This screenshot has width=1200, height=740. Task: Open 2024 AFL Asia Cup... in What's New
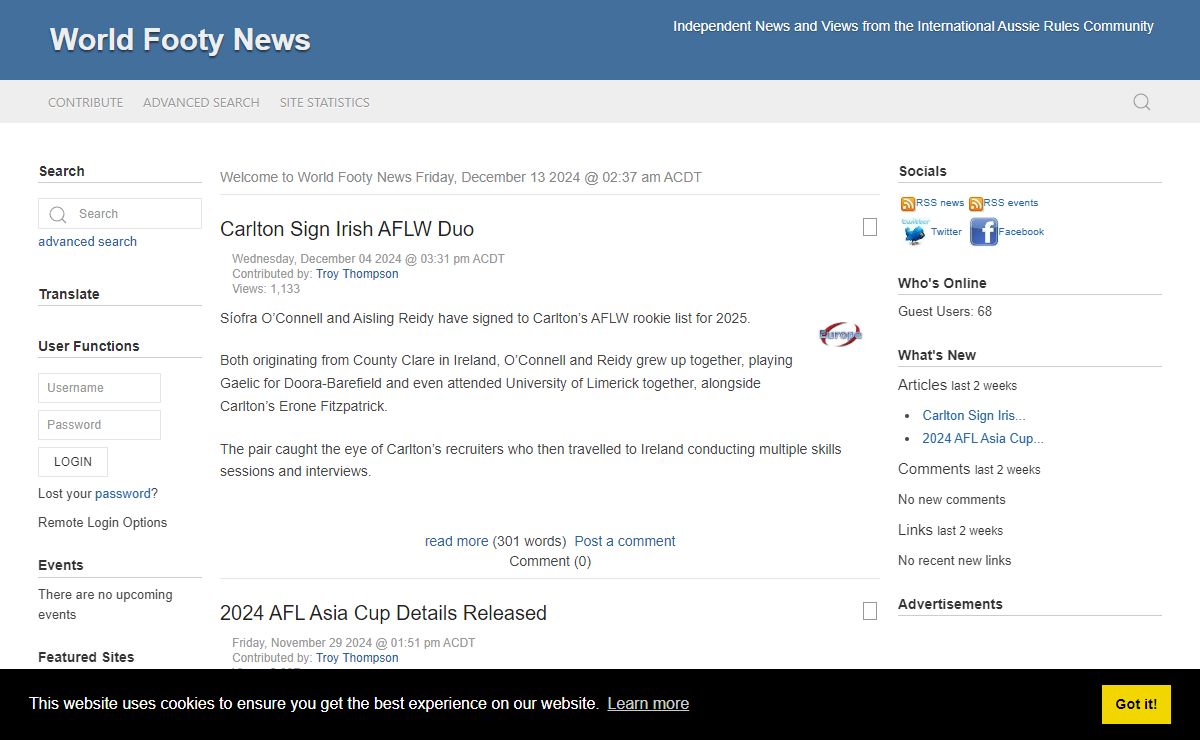click(x=983, y=438)
